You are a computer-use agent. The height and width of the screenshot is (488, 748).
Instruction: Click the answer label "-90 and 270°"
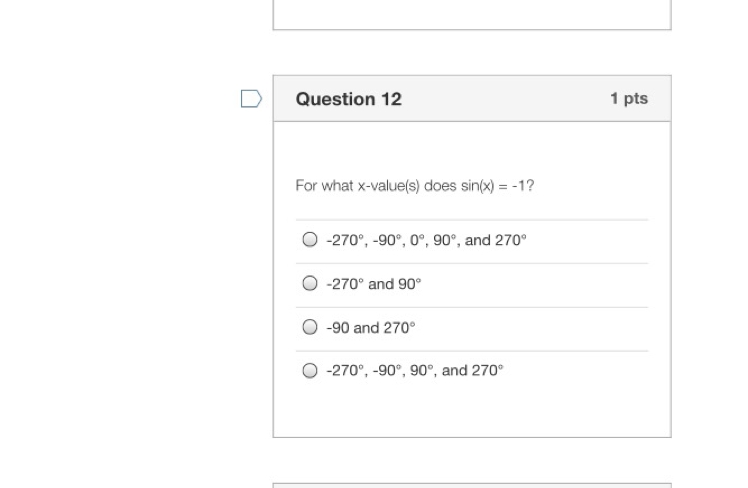371,328
